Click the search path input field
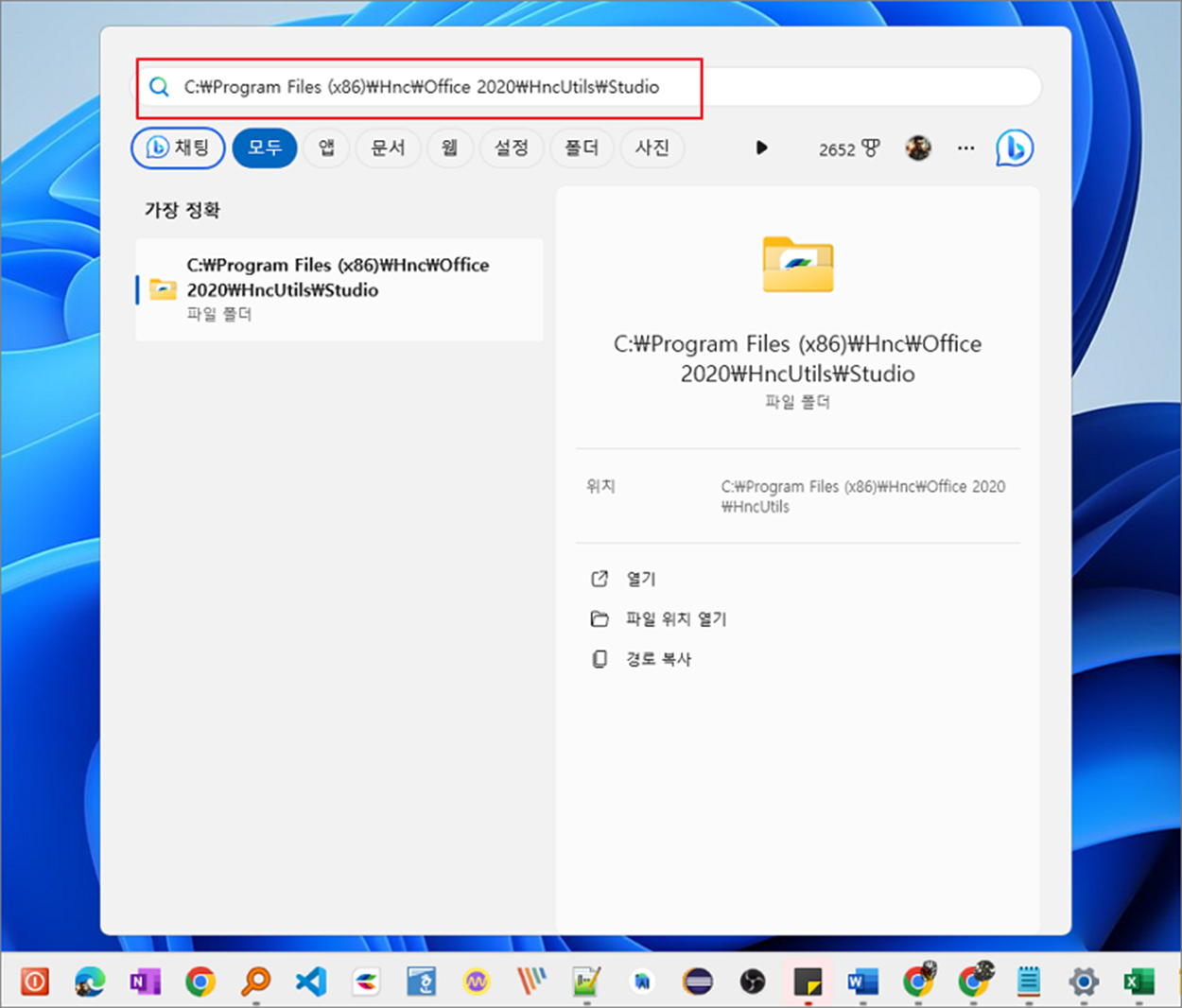This screenshot has width=1182, height=1008. [x=586, y=87]
